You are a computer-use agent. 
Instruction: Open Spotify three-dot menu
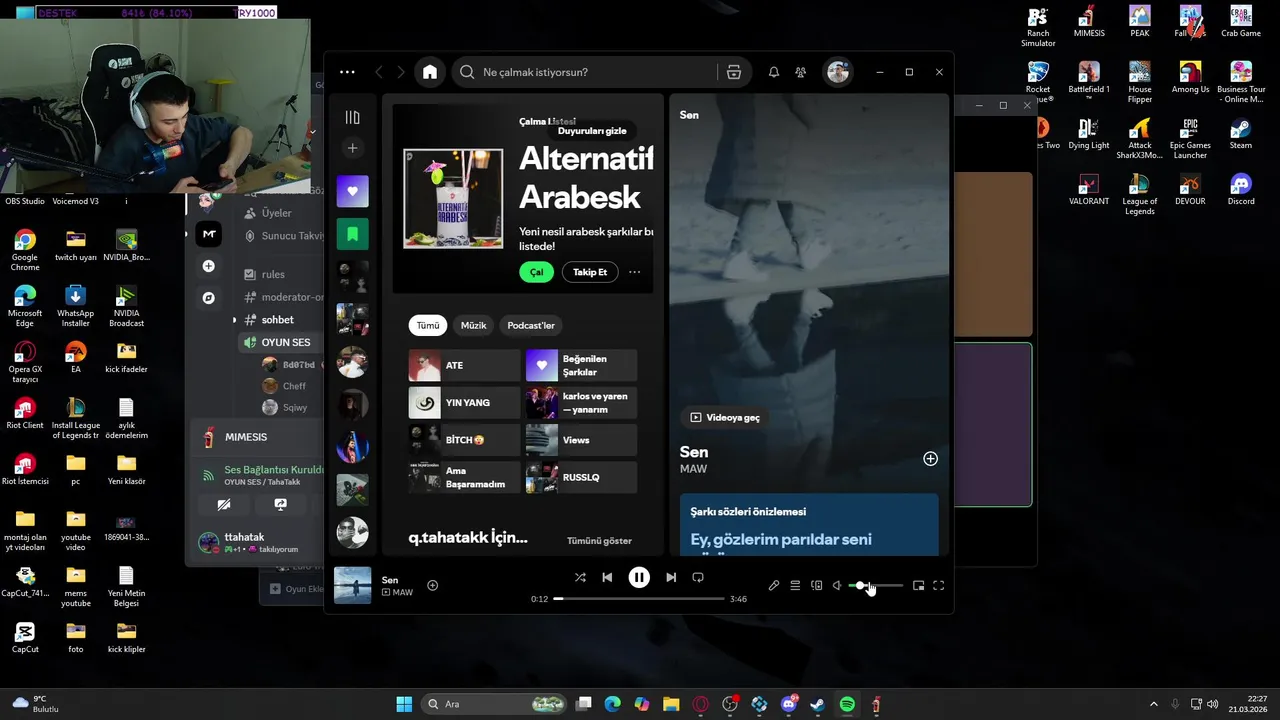pyautogui.click(x=347, y=72)
